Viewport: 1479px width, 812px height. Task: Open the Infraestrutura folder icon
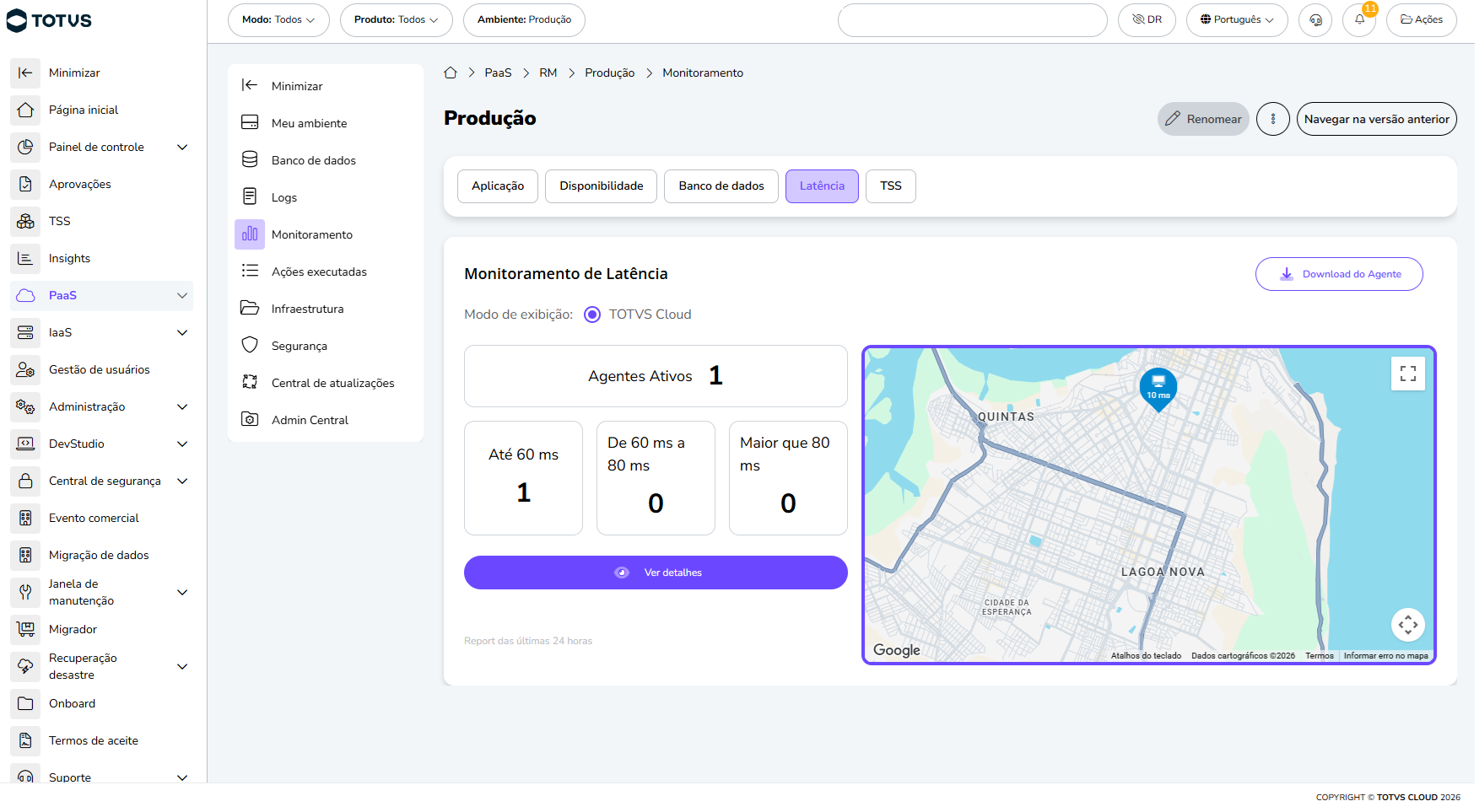pos(250,309)
